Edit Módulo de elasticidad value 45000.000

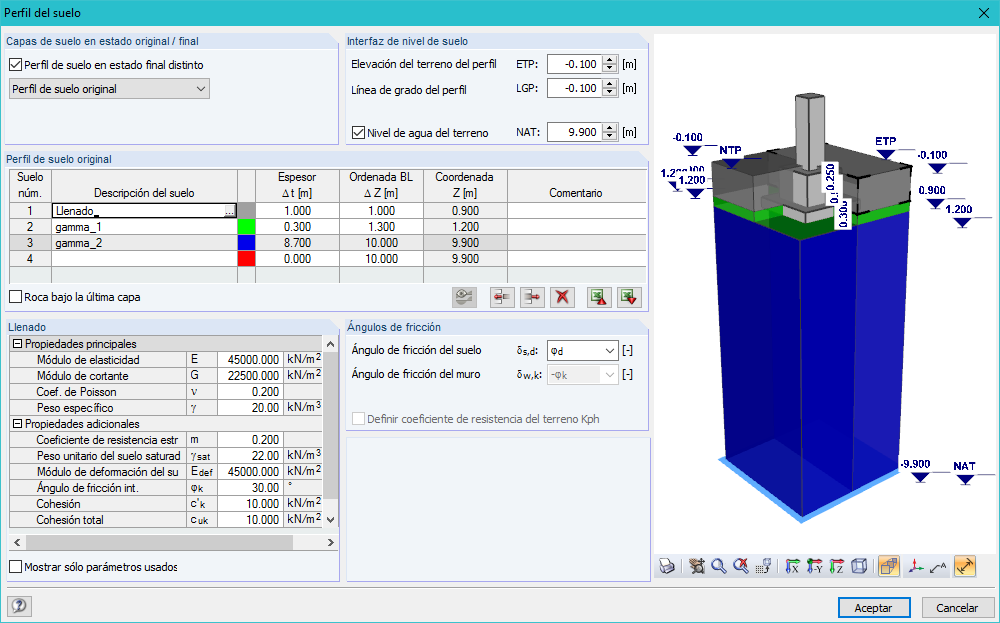(x=250, y=360)
